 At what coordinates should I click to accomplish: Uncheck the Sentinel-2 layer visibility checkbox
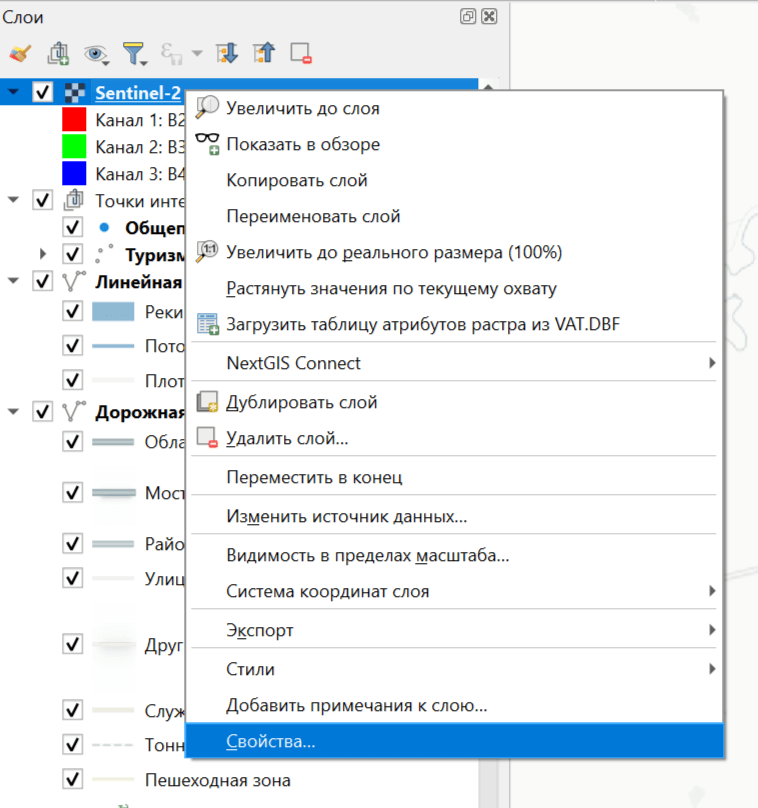click(x=43, y=92)
